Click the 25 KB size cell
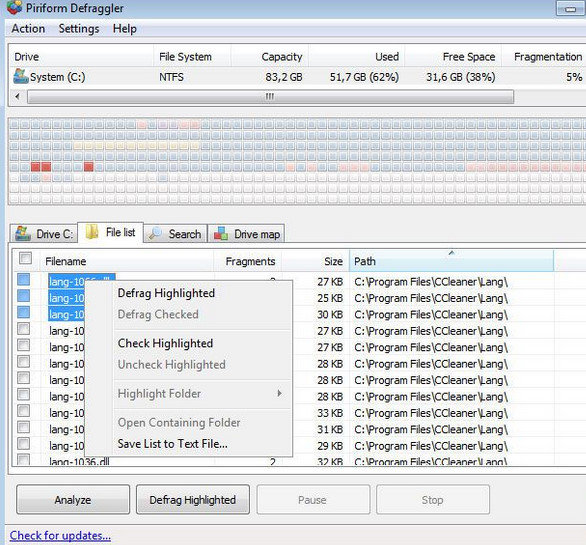Image resolution: width=586 pixels, height=545 pixels. 330,298
